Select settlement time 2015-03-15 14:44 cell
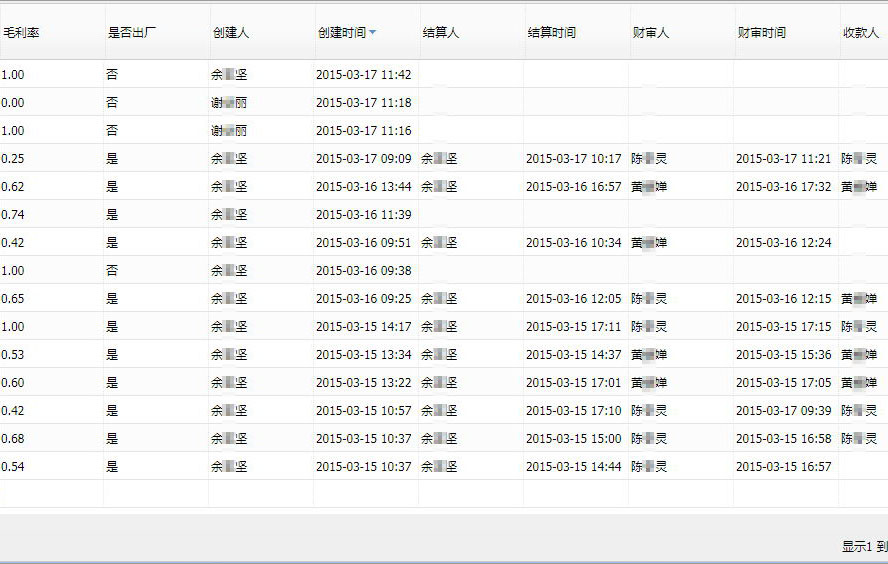Viewport: 888px width, 564px height. (573, 467)
